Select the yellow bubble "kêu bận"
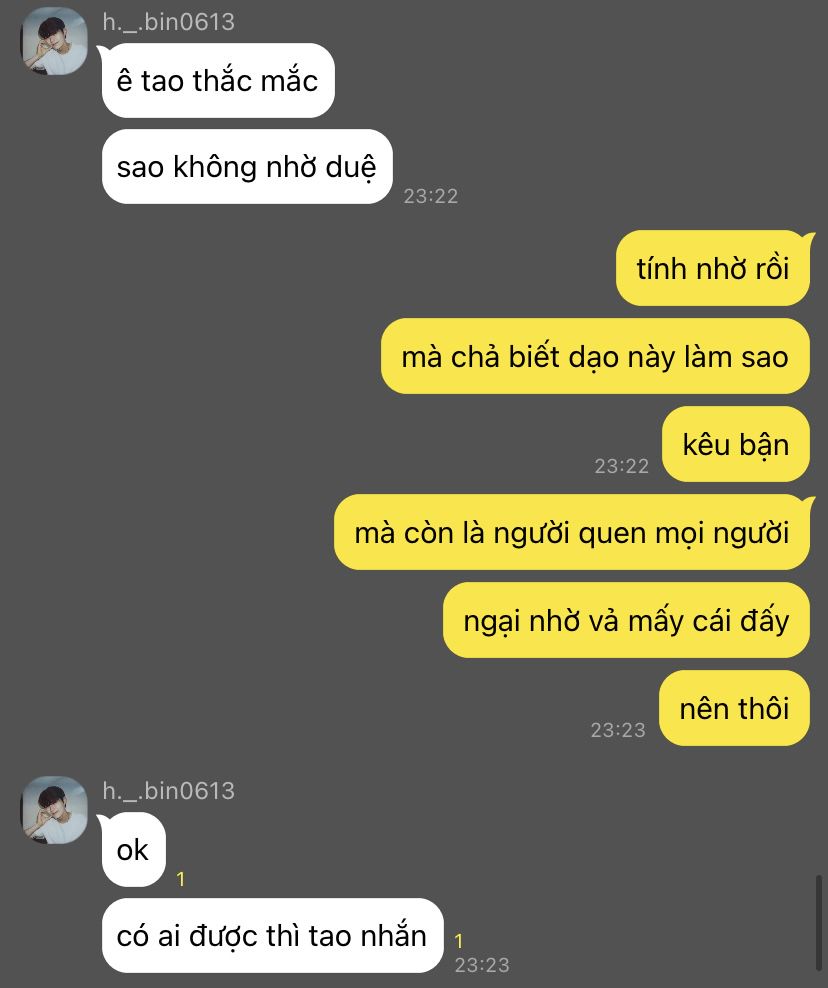Viewport: 828px width, 988px height. tap(735, 445)
